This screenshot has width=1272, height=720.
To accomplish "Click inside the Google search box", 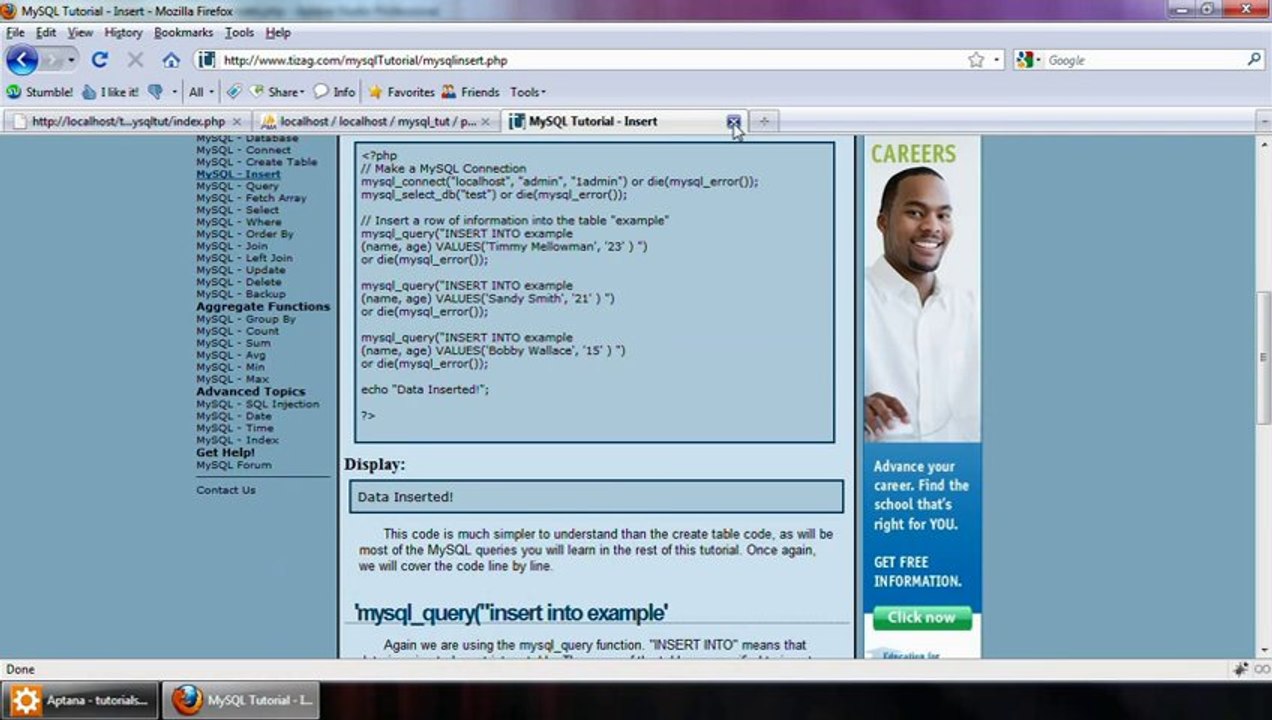I will [x=1145, y=60].
